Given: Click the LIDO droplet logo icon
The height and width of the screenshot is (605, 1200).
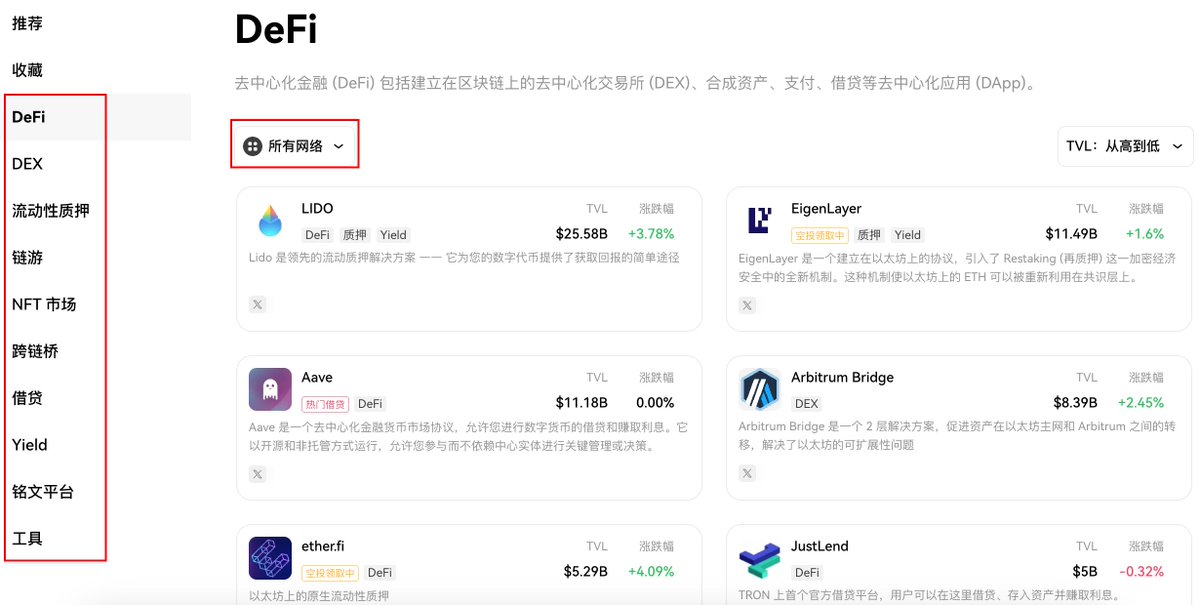Looking at the screenshot, I should pos(270,221).
